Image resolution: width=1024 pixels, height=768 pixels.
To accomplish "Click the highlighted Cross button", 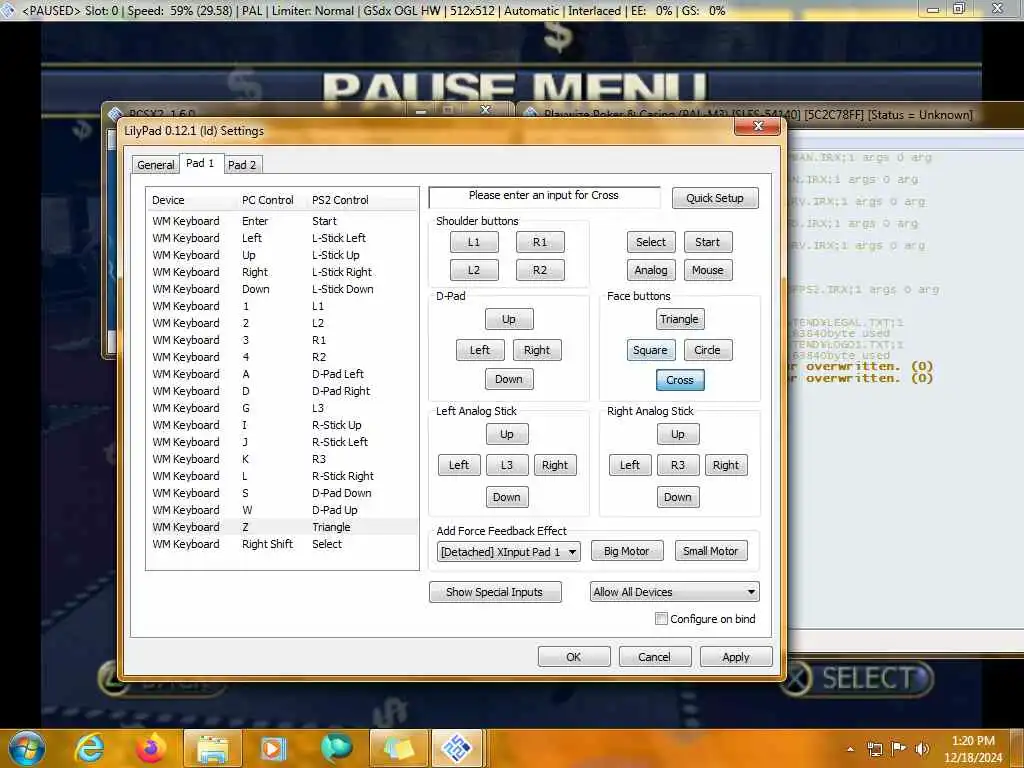I will pyautogui.click(x=680, y=380).
